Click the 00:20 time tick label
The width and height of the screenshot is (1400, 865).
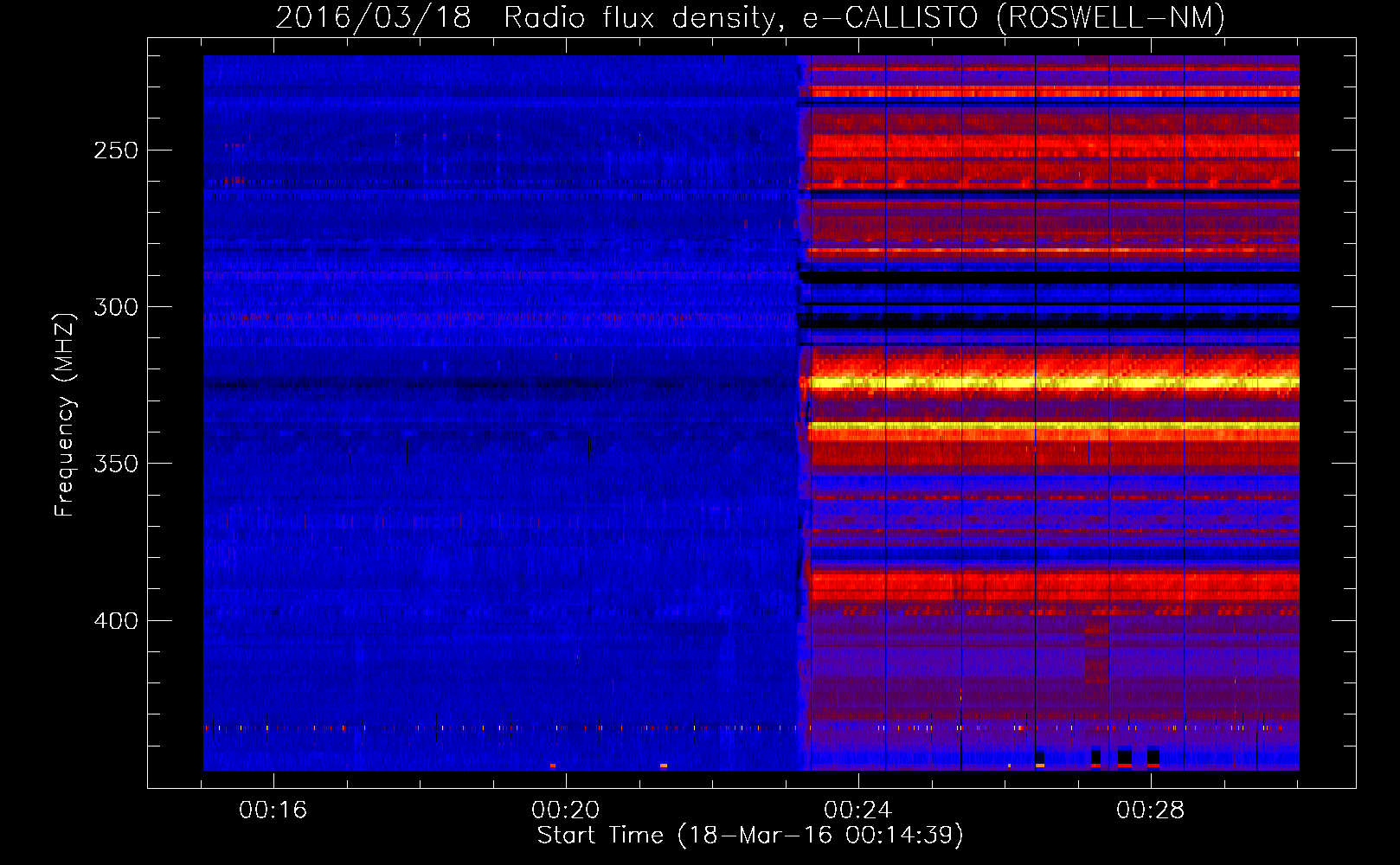(566, 810)
